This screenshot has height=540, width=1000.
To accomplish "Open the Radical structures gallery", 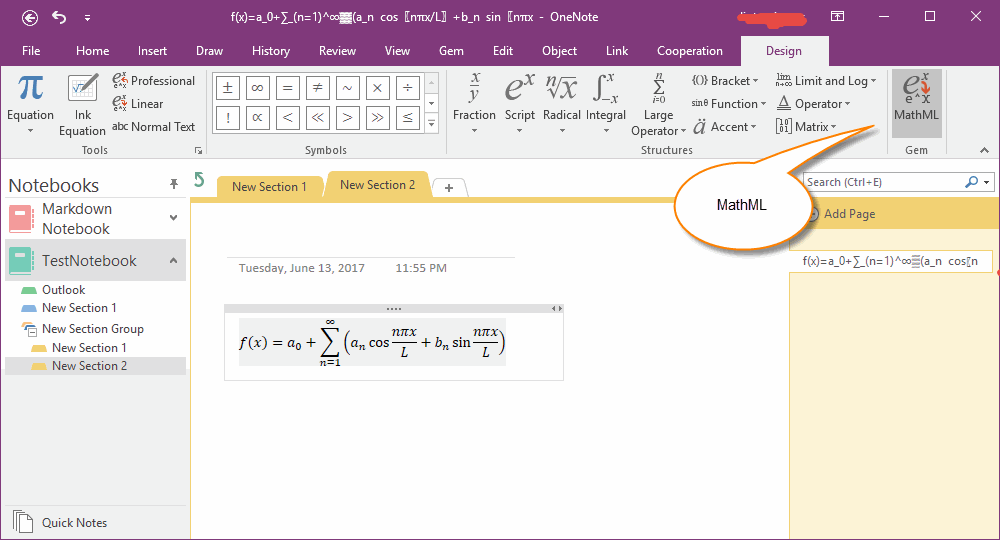I will [x=562, y=103].
